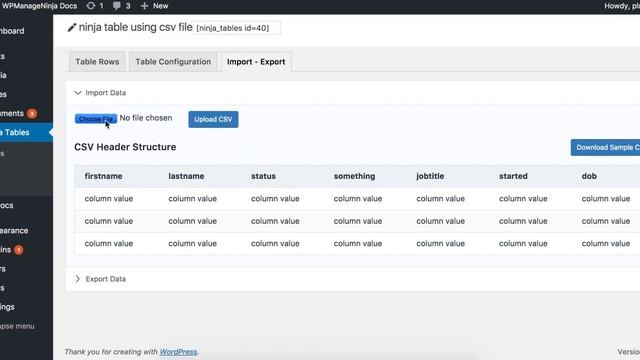Screen dimensions: 640x360
Task: Click the 'CSV Header Structure' heading
Action: [x=125, y=147]
